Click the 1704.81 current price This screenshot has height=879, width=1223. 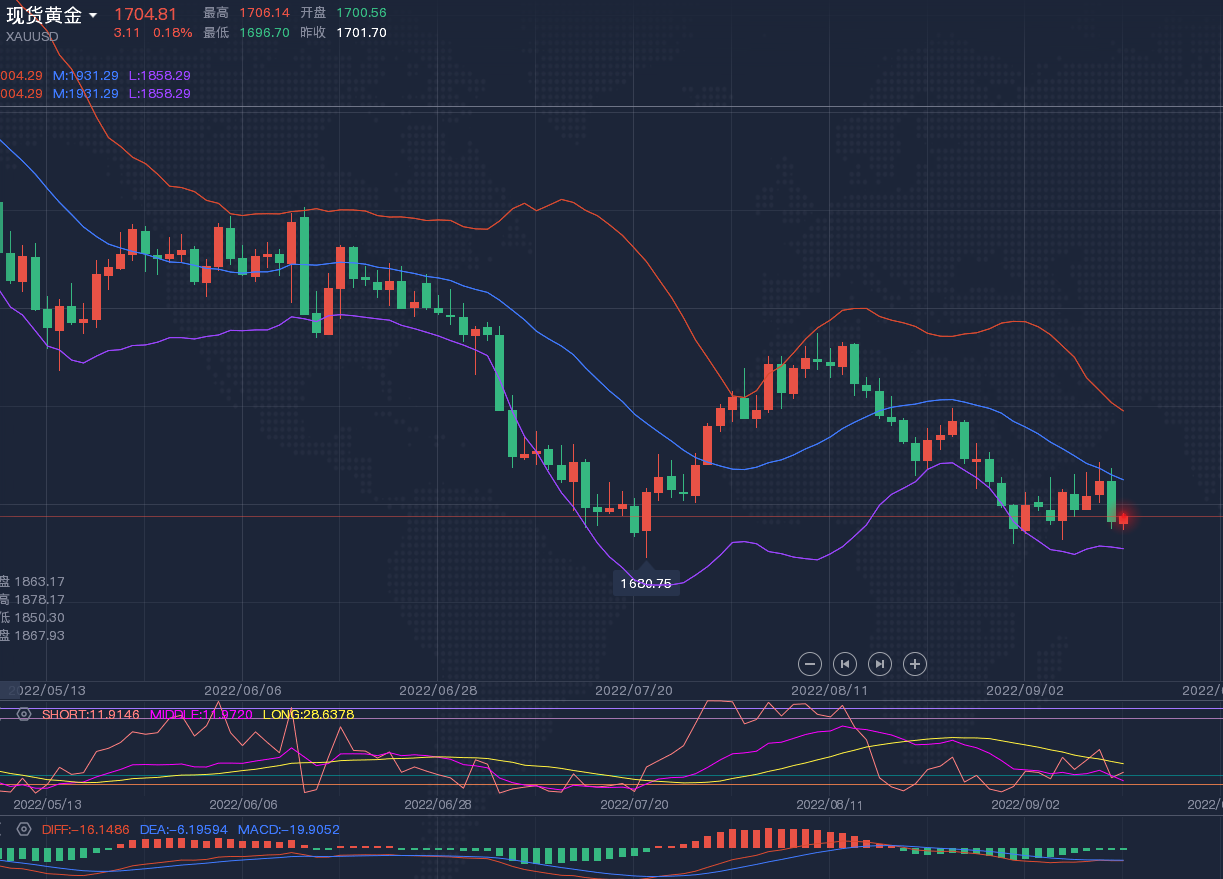145,14
